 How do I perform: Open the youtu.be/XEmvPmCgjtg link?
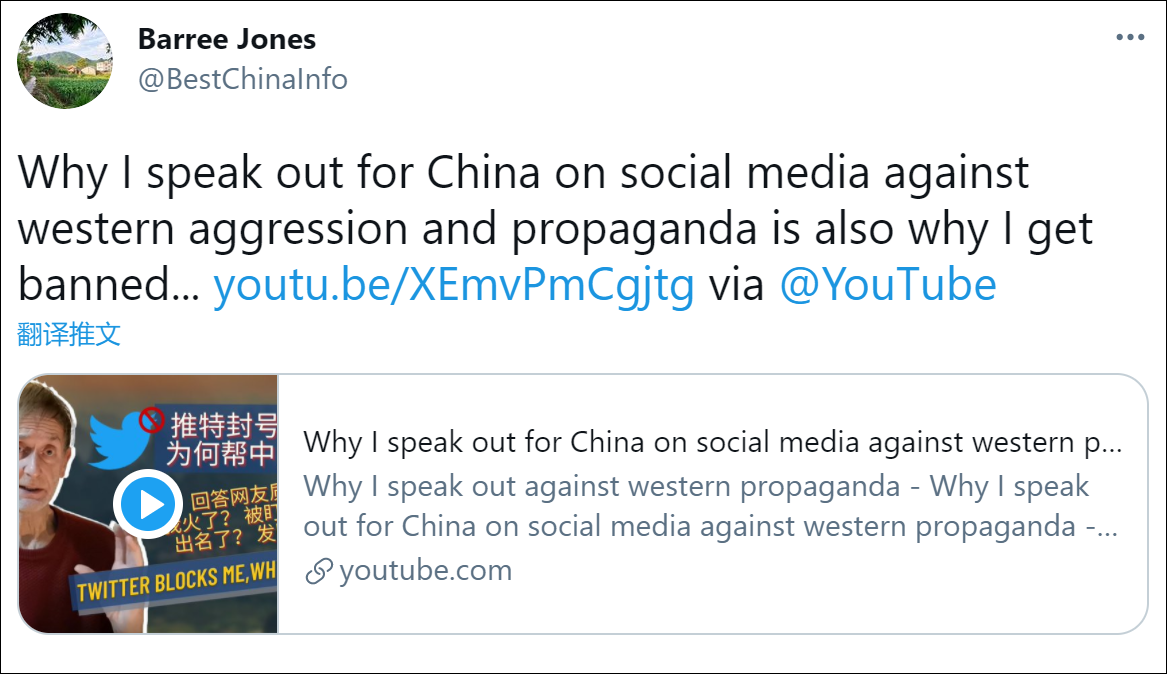(x=454, y=286)
